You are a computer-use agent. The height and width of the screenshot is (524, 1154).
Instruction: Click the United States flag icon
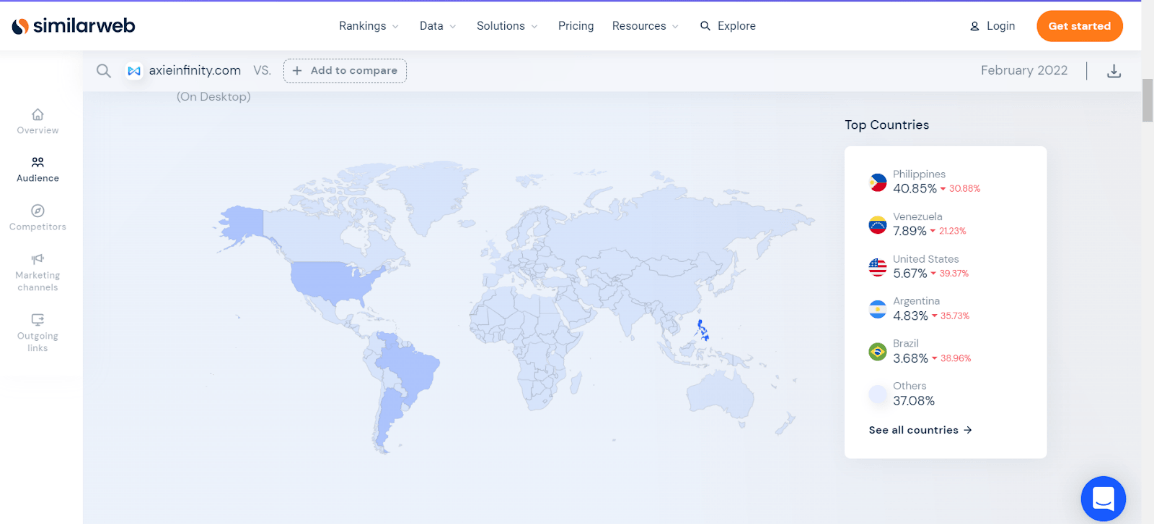(x=877, y=267)
